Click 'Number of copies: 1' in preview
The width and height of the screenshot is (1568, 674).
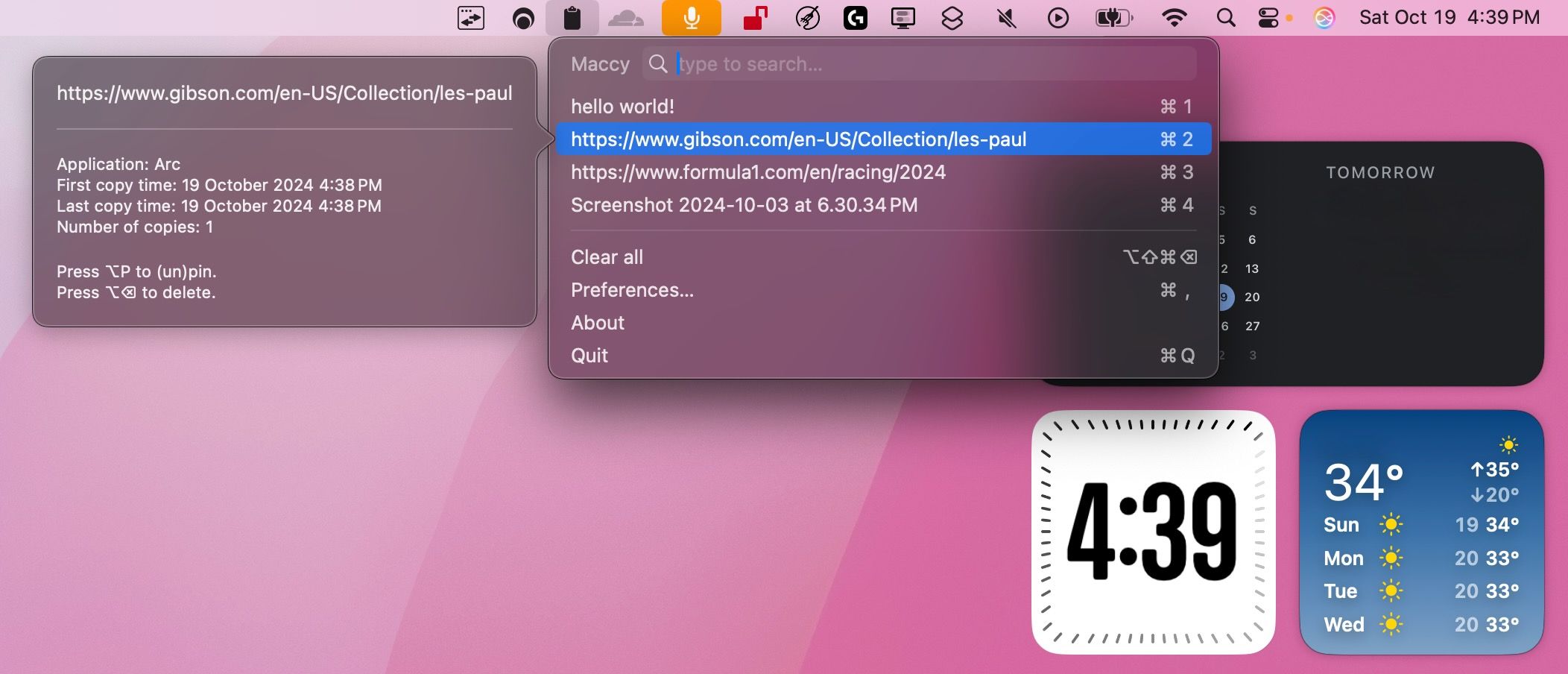pyautogui.click(x=135, y=227)
